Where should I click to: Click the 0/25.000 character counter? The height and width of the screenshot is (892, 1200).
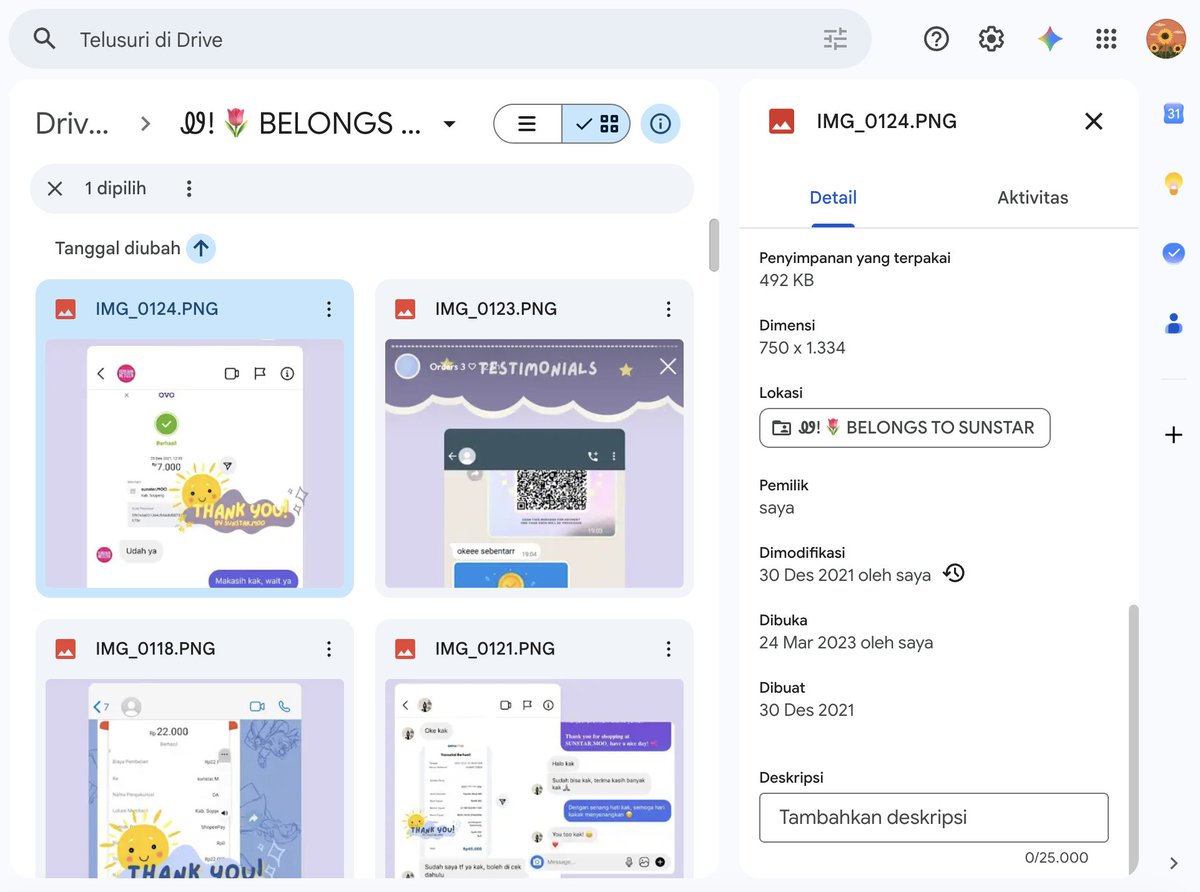coord(1057,857)
